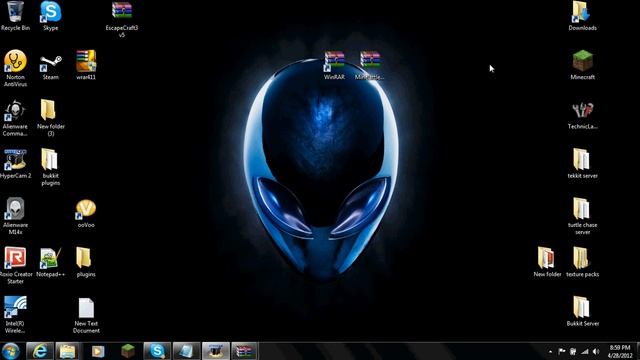Launch Internet Explorer from the taskbar
Viewport: 640px width, 360px height.
40,351
